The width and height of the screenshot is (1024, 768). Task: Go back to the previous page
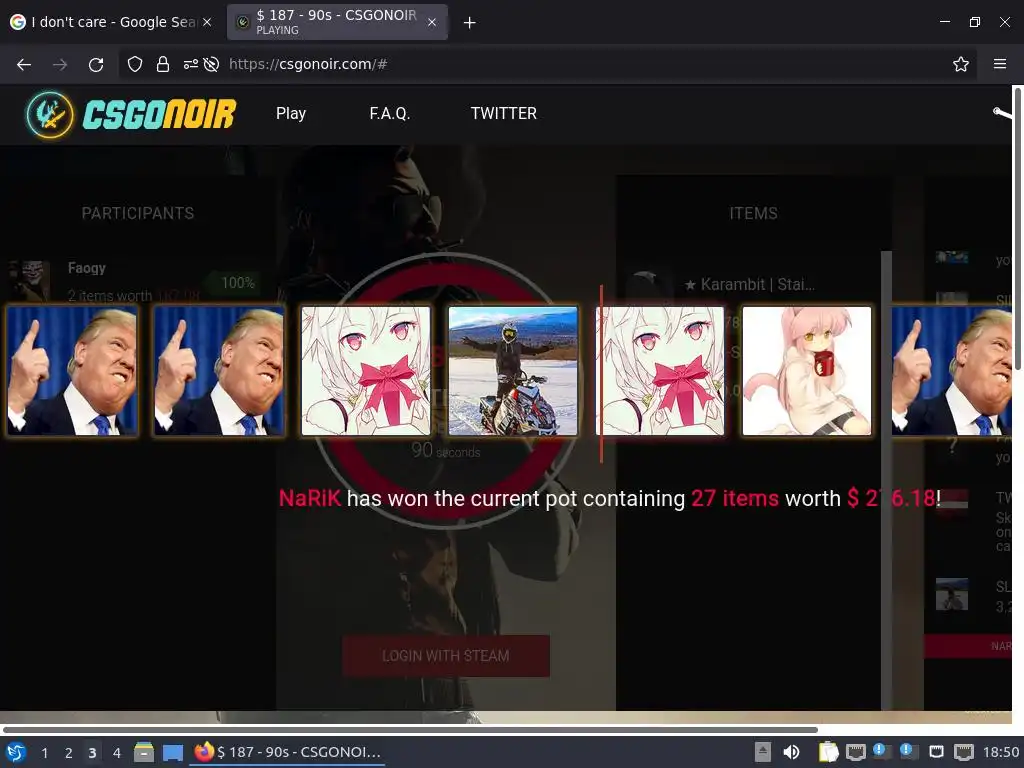click(24, 64)
